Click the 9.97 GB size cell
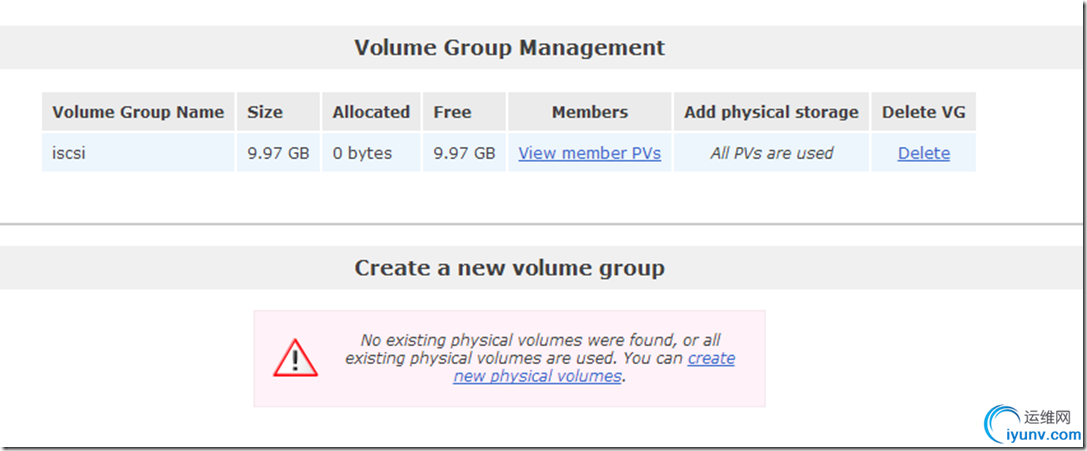The width and height of the screenshot is (1087, 451). [278, 153]
